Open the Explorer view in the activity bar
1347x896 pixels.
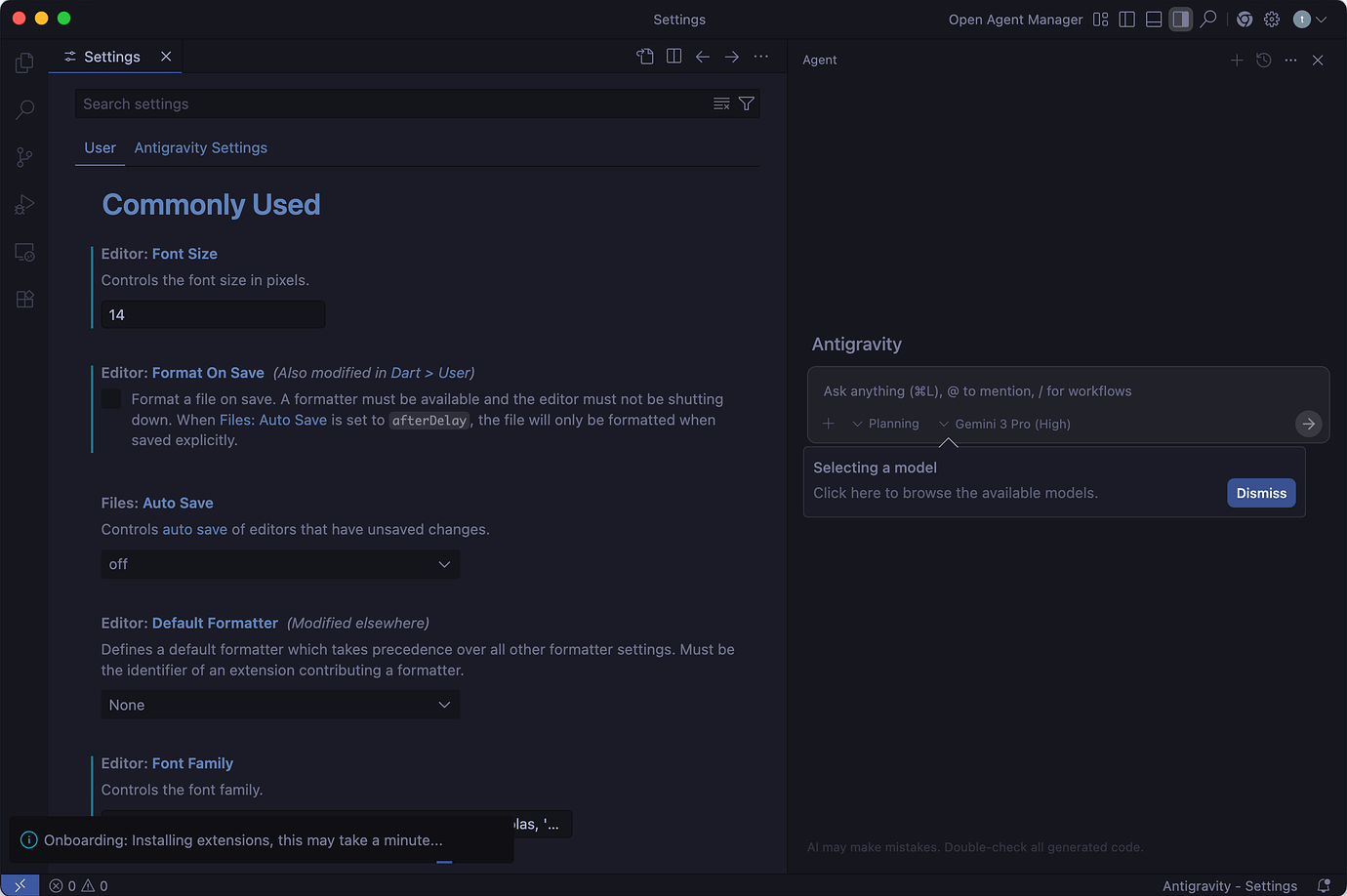24,63
